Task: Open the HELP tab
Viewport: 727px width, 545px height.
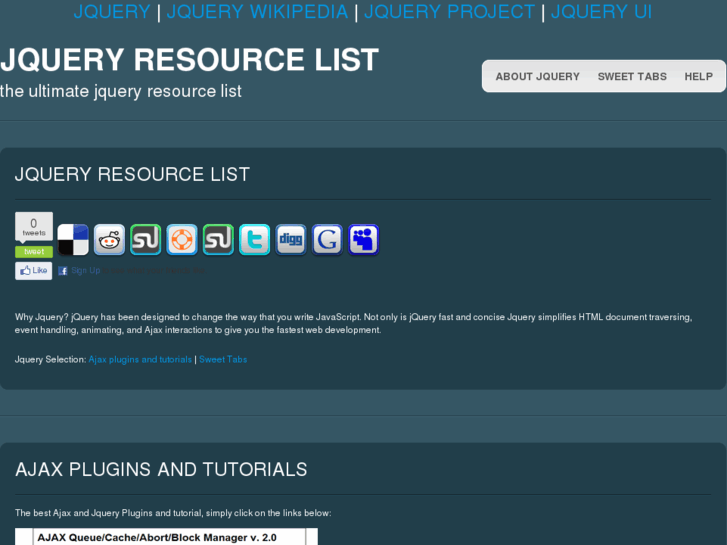Action: [699, 77]
